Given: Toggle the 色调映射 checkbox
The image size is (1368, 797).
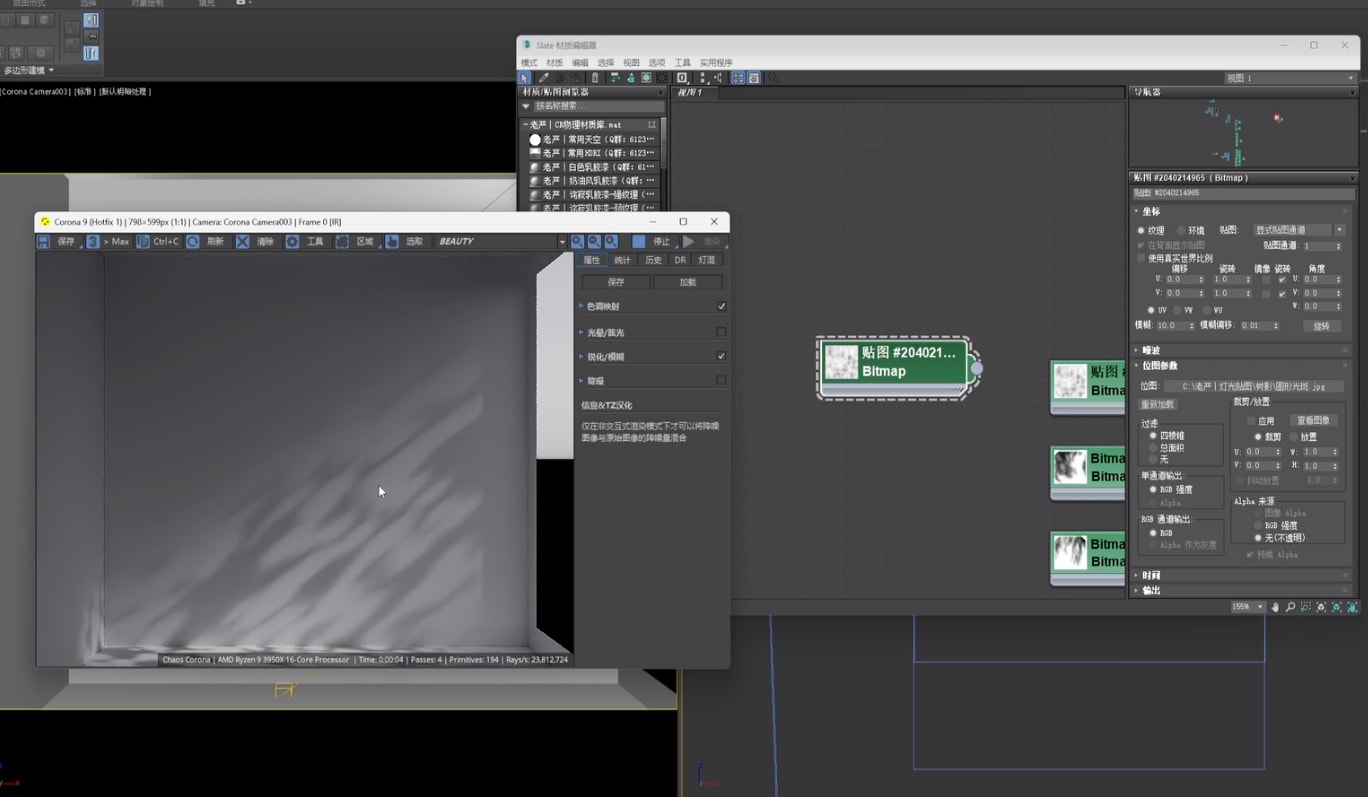Looking at the screenshot, I should point(721,306).
